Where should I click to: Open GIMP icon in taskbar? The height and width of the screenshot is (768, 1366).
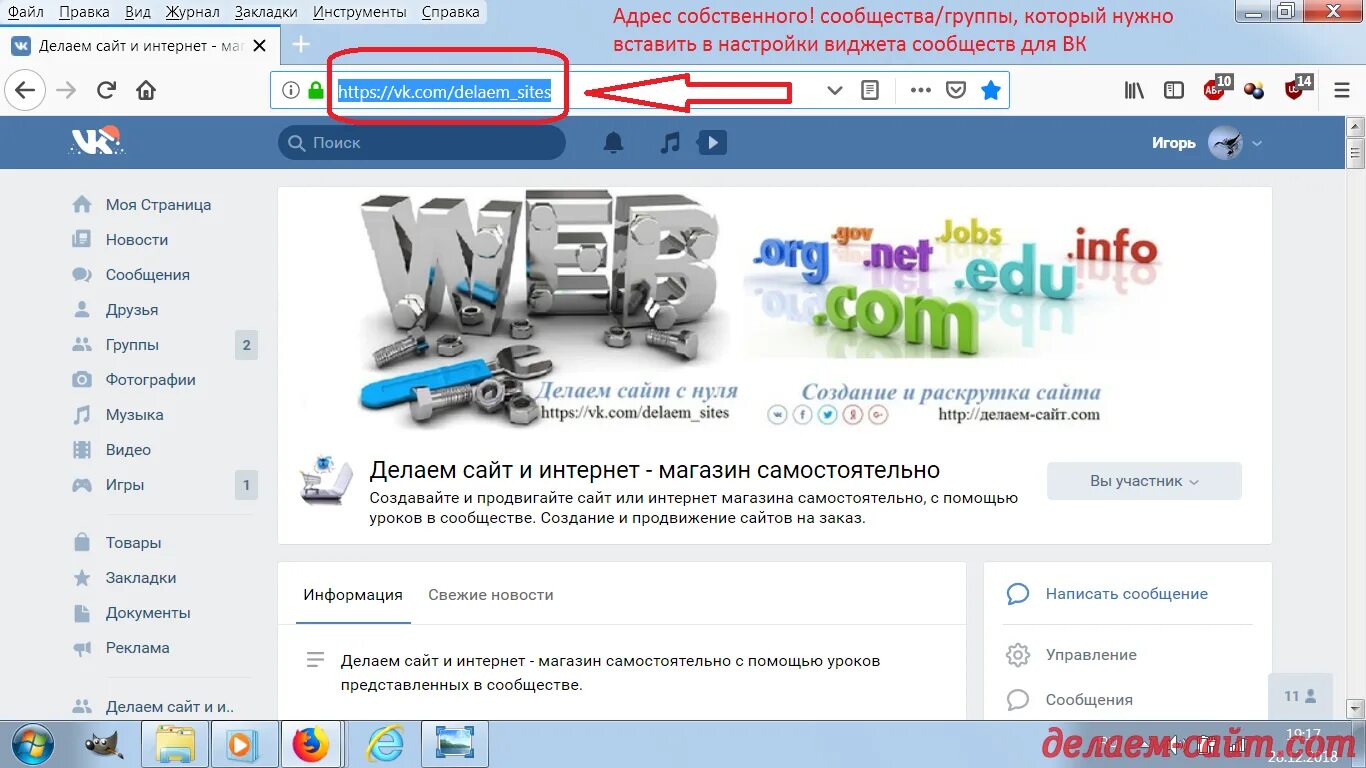pyautogui.click(x=104, y=744)
